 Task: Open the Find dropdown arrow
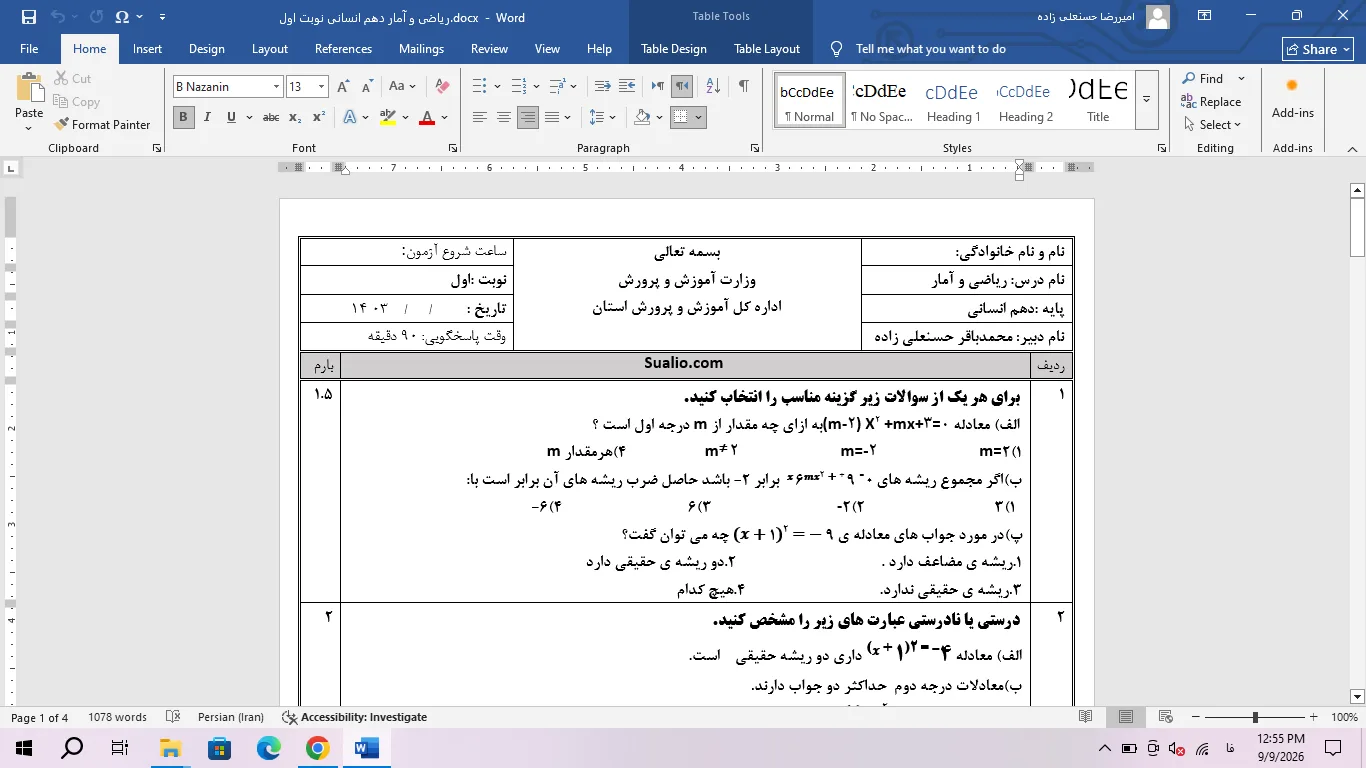click(x=1241, y=78)
